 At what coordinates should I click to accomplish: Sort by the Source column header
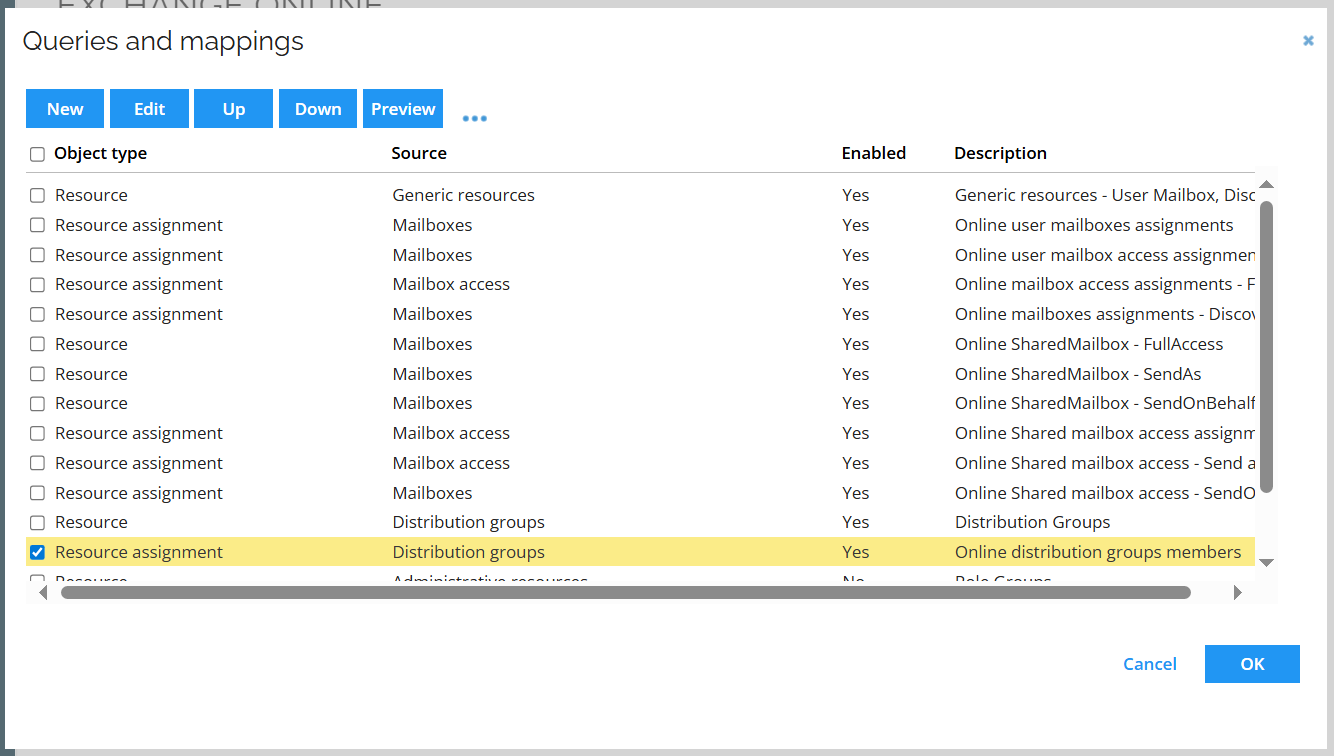(419, 153)
